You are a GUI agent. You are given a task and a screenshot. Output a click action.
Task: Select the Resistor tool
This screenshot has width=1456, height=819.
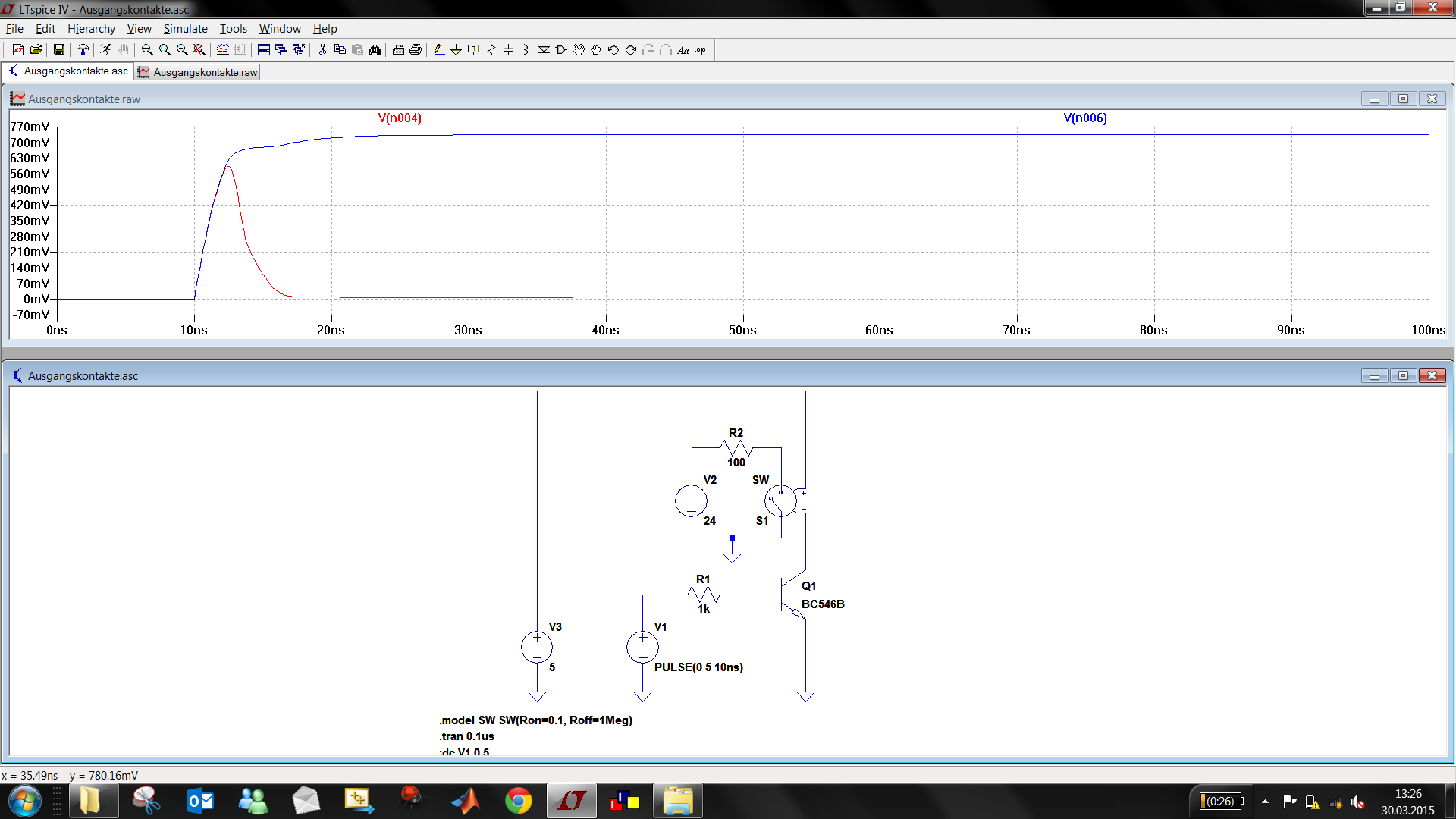tap(491, 50)
